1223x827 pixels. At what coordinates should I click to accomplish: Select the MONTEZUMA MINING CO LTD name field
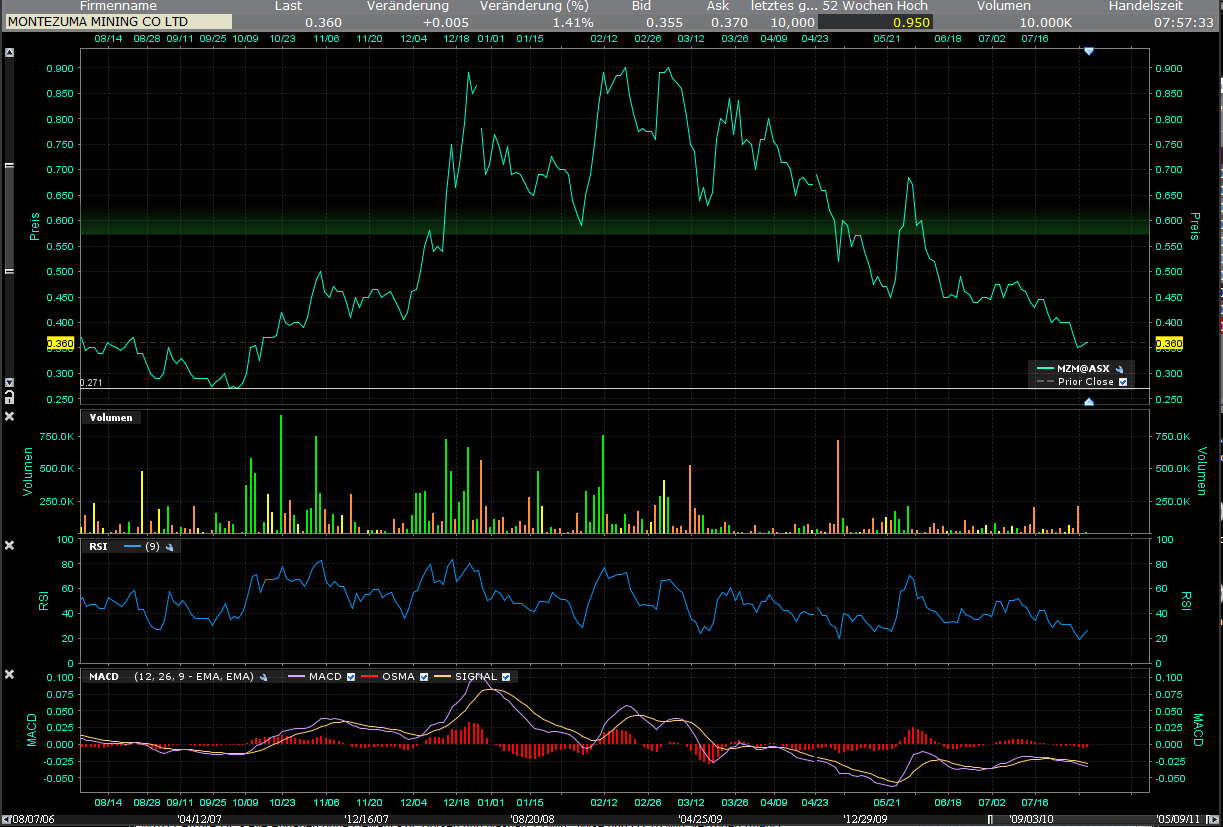pyautogui.click(x=118, y=22)
